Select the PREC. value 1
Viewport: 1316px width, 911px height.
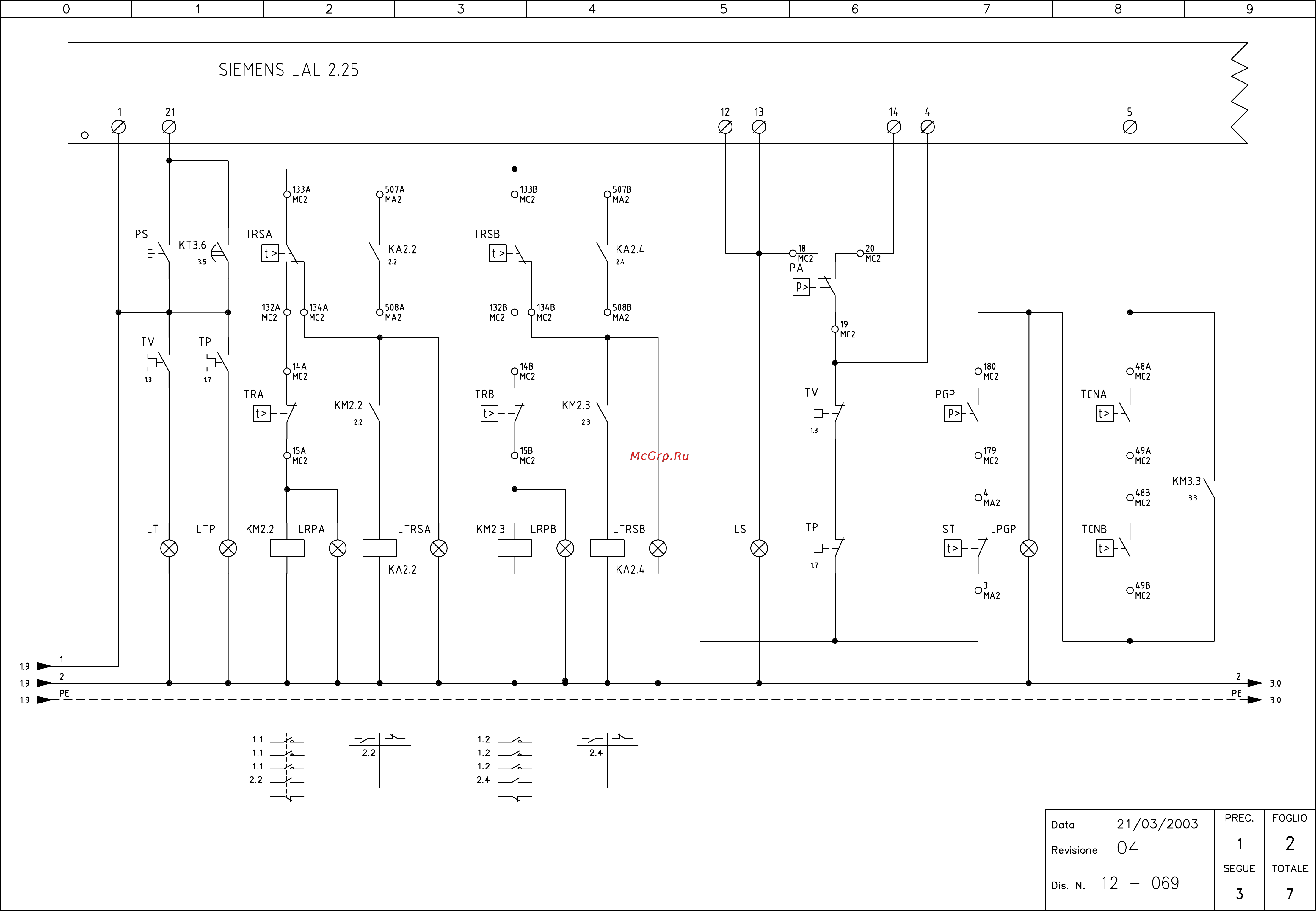[x=1240, y=843]
